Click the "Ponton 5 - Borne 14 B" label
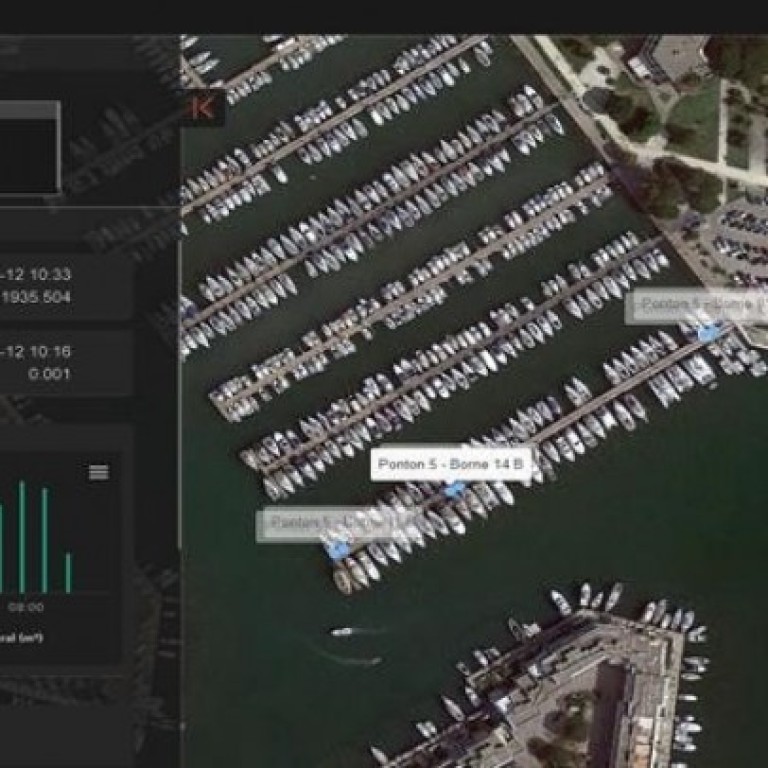The image size is (768, 768). pos(451,464)
